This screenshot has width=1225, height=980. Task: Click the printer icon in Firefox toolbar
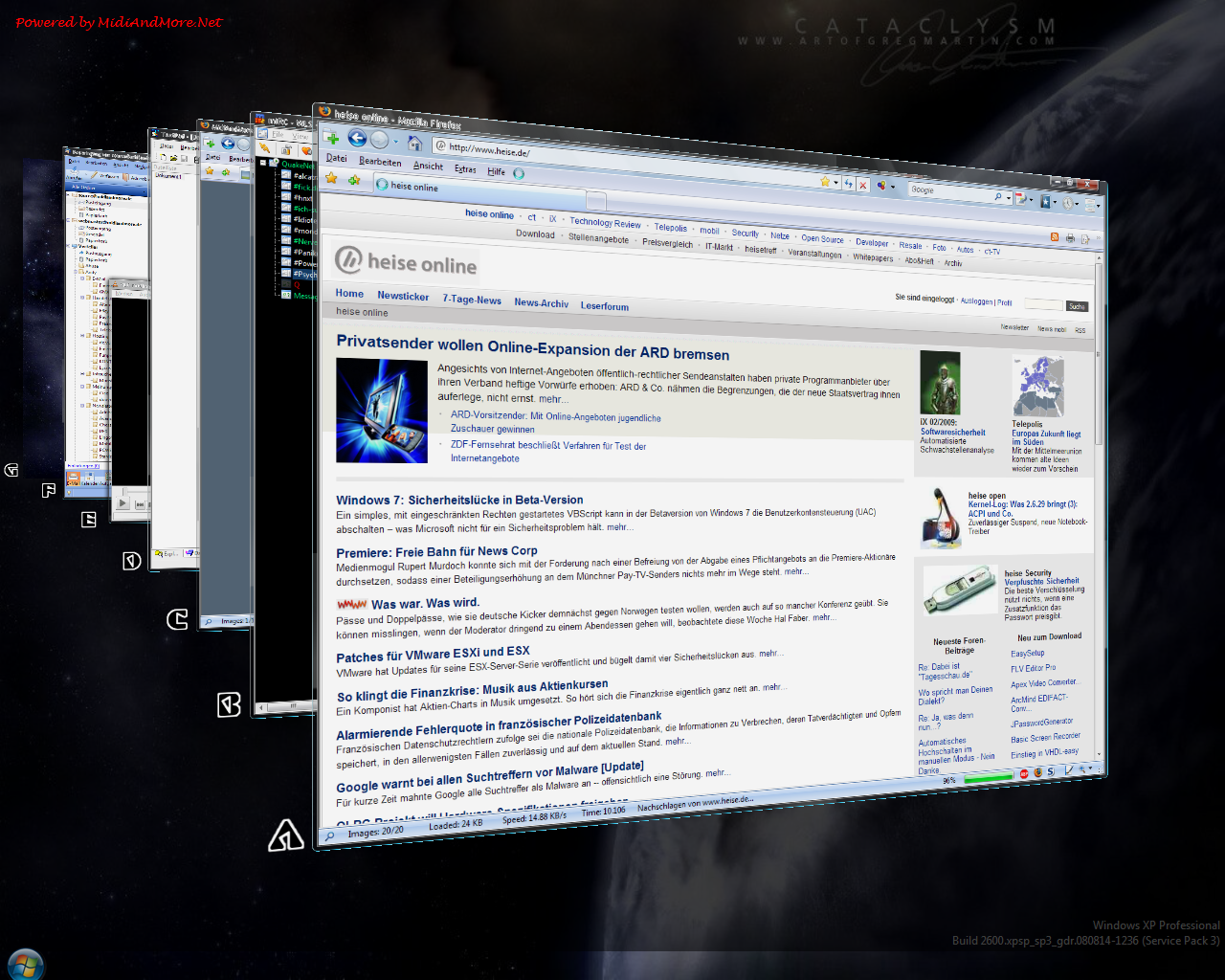(1070, 238)
